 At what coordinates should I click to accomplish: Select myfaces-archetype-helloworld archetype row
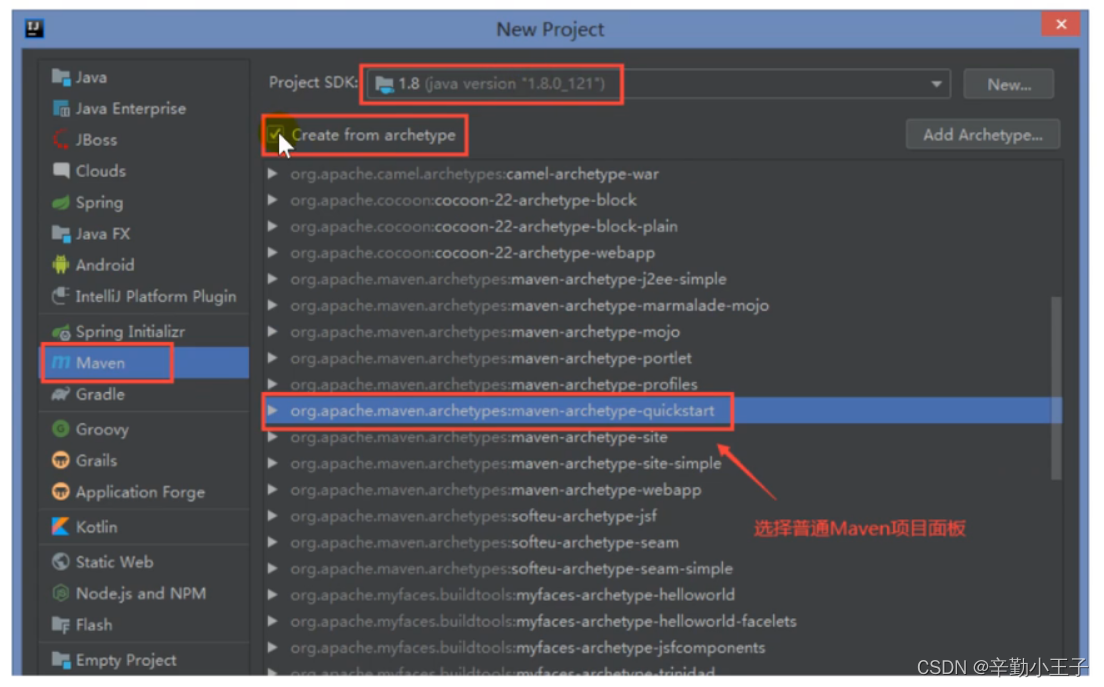(x=662, y=595)
